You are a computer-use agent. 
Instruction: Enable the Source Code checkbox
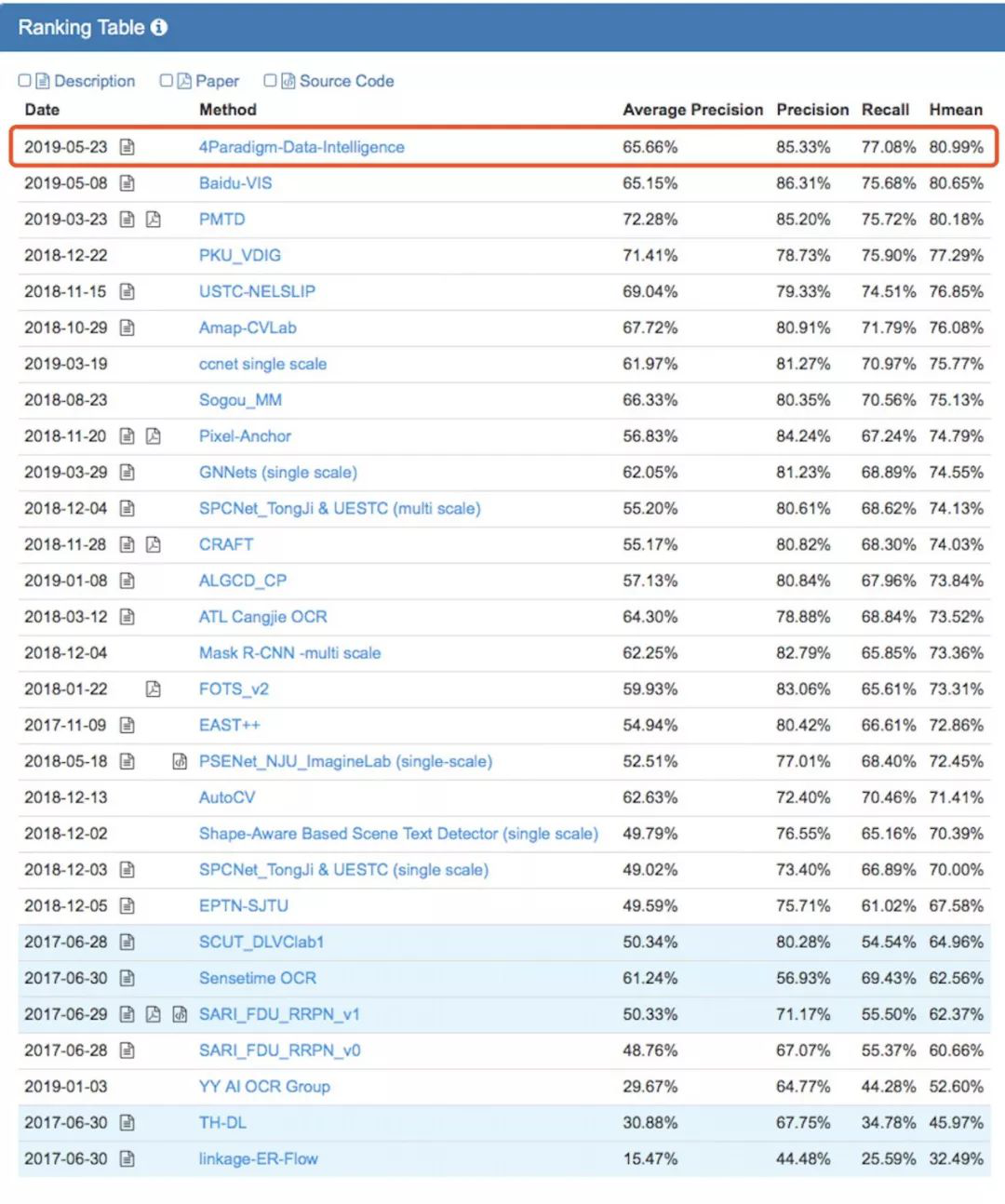[x=270, y=81]
